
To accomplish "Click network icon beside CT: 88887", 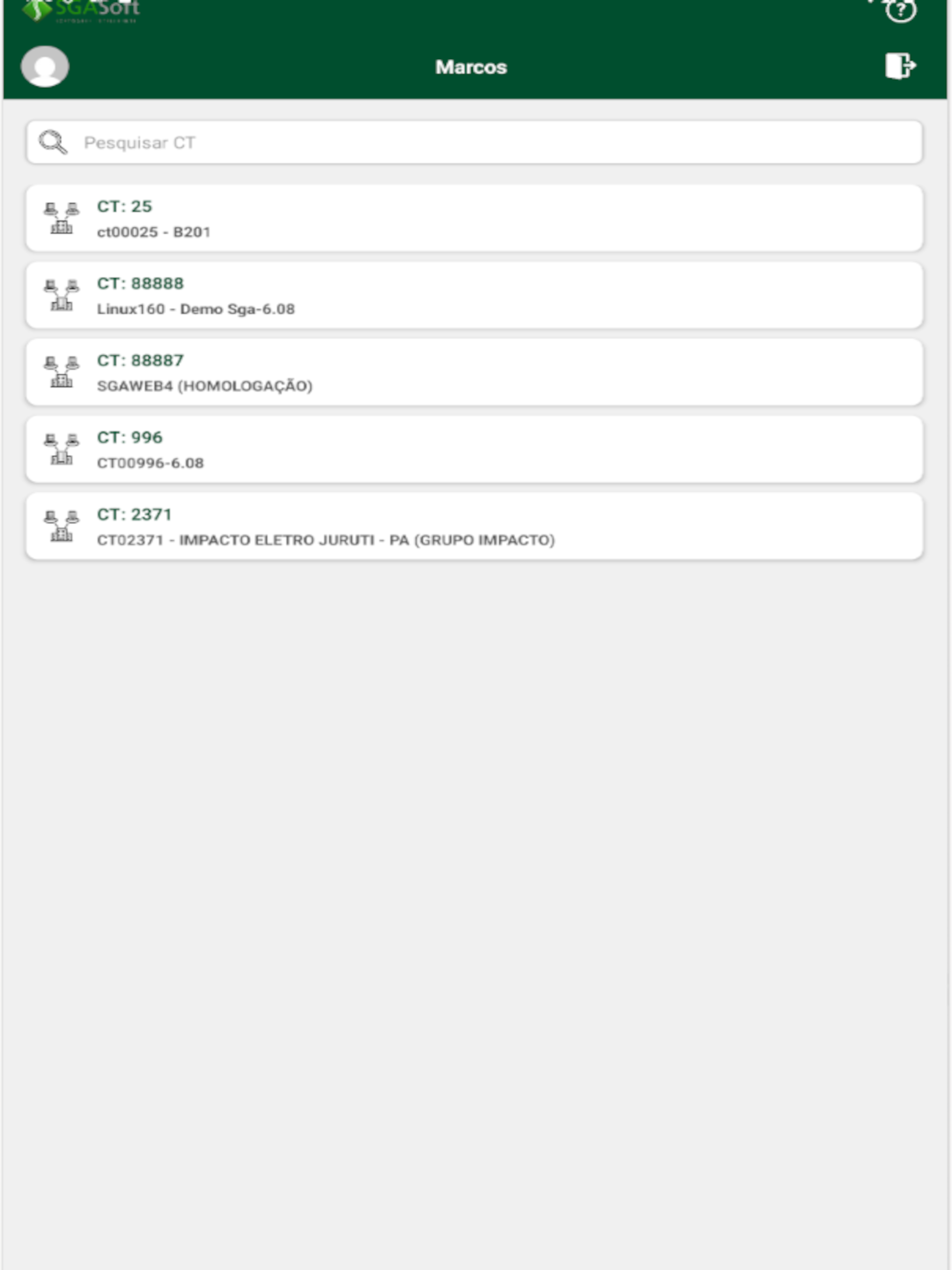I will tap(61, 372).
